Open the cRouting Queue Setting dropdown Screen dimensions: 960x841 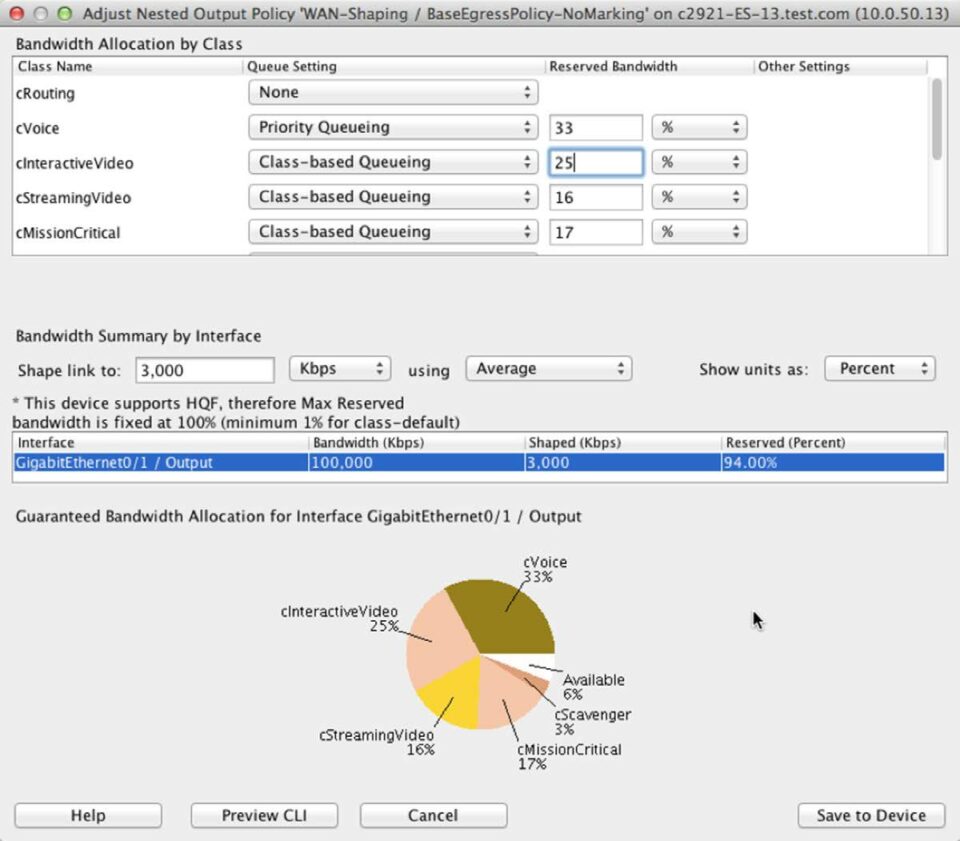392,92
